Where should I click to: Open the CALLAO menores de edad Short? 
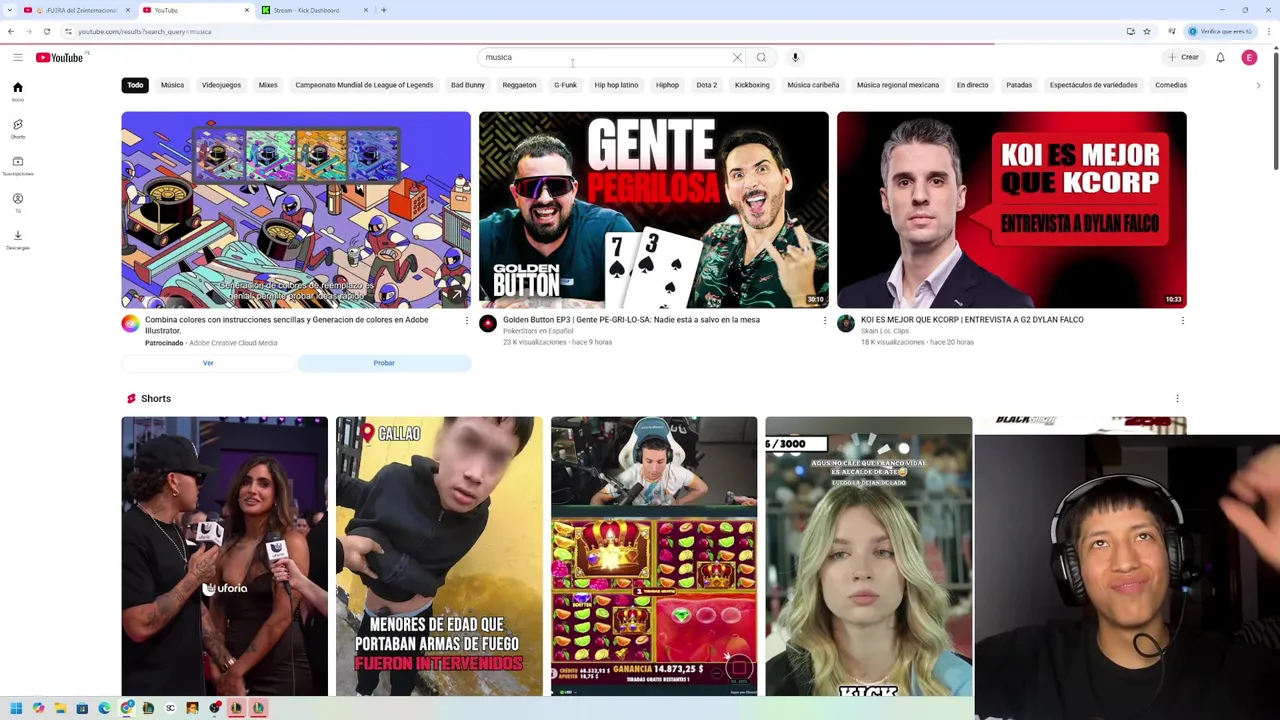pyautogui.click(x=439, y=556)
